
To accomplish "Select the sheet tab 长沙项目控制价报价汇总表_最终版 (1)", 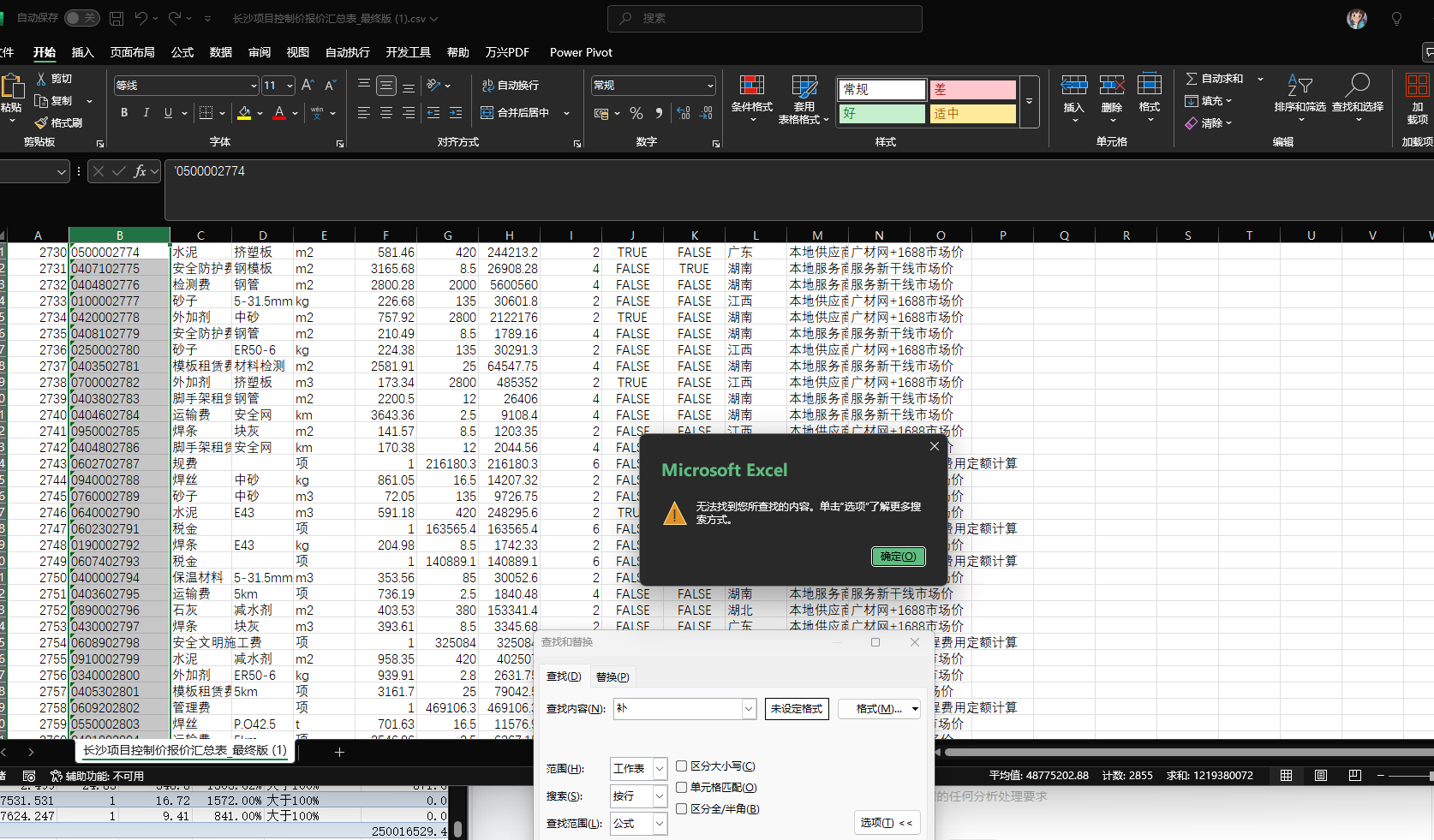I will tap(185, 750).
